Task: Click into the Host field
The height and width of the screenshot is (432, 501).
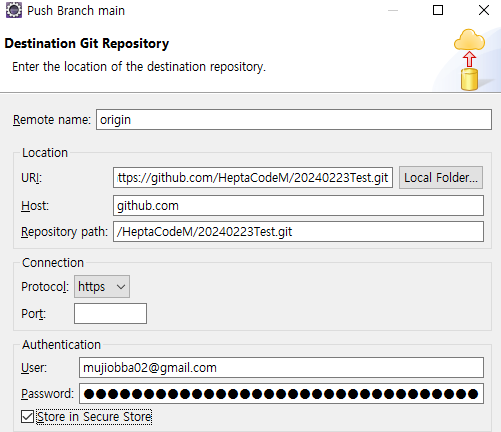Action: (298, 206)
